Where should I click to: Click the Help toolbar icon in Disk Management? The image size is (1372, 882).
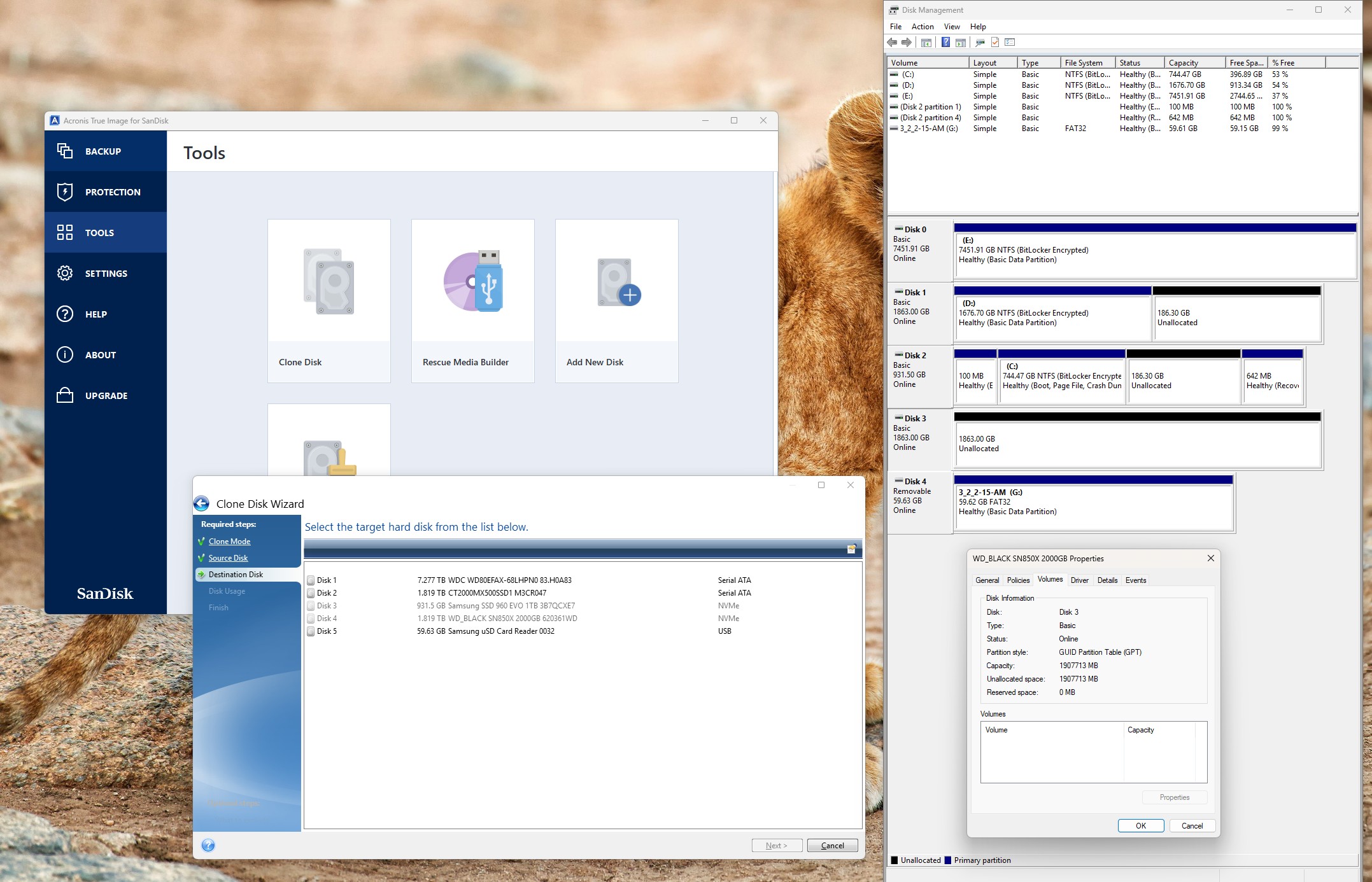[x=945, y=43]
